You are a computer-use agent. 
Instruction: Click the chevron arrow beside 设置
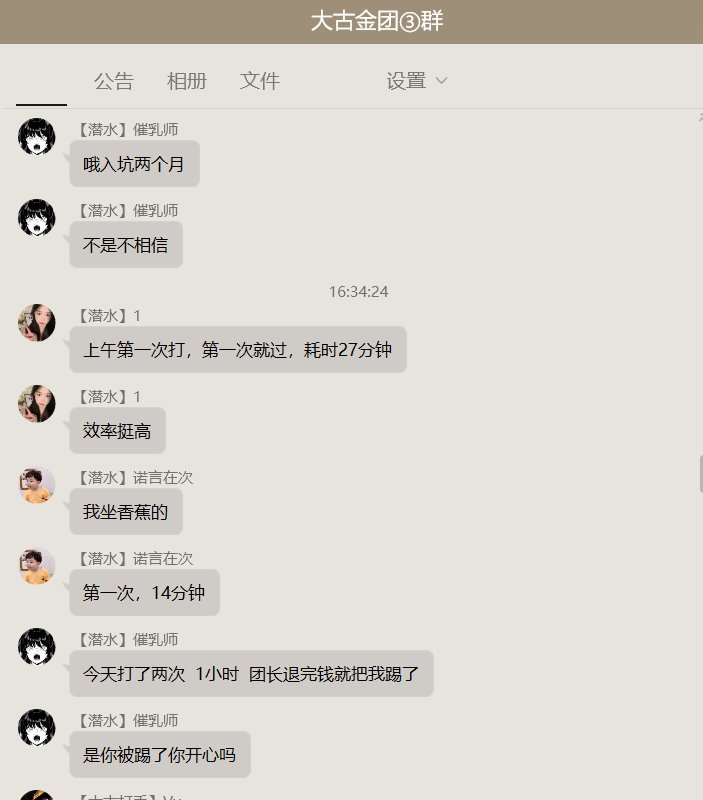(x=441, y=81)
